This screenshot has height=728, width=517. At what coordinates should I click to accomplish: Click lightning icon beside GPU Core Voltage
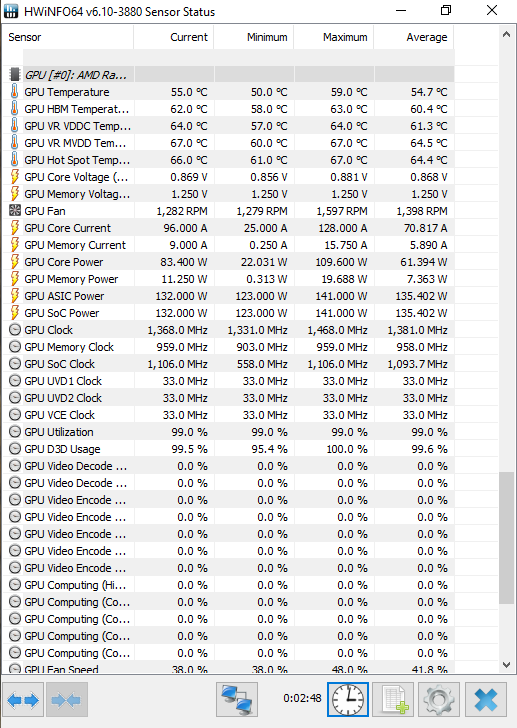pos(15,177)
